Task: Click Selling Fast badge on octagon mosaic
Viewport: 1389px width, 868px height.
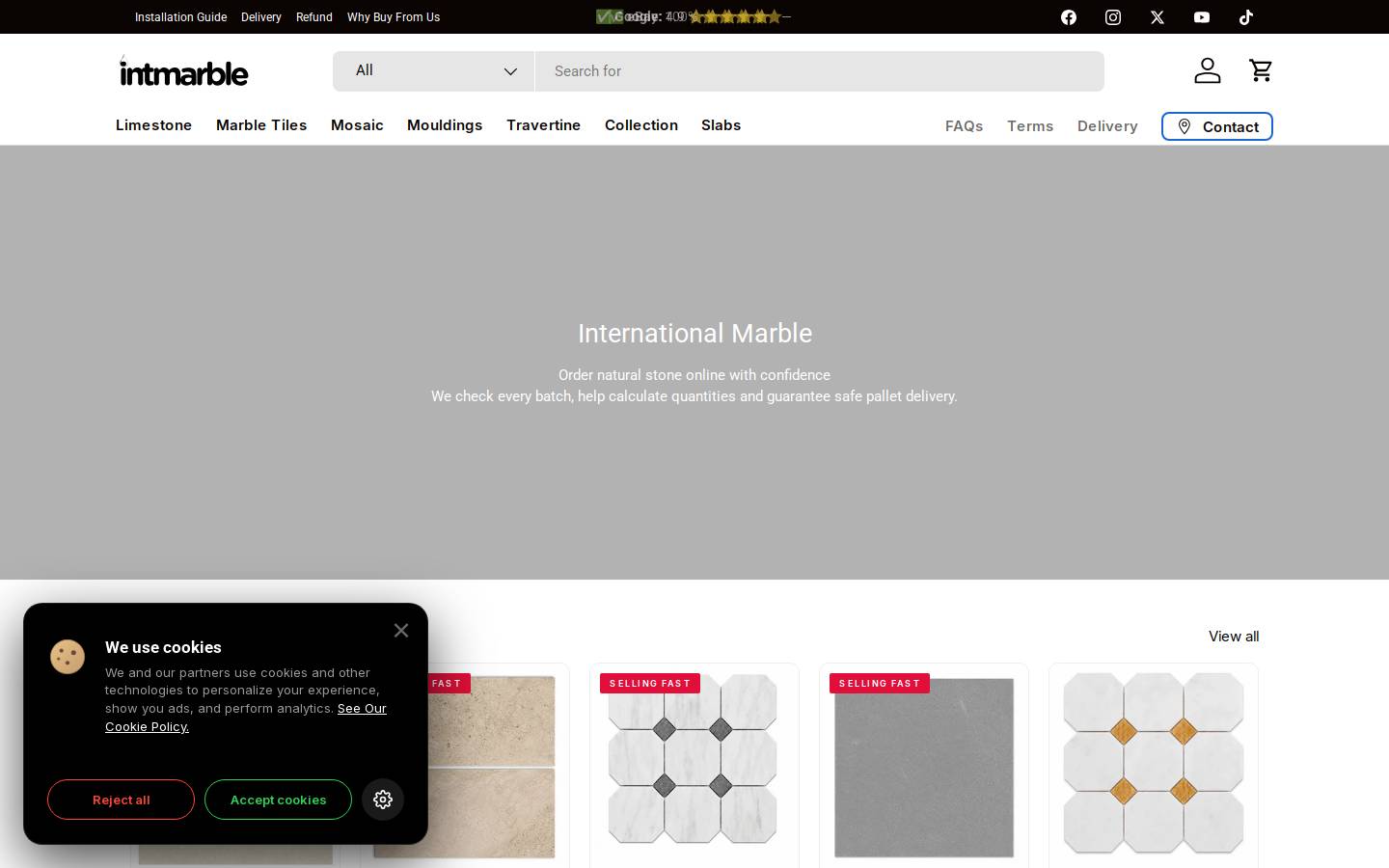Action: pos(650,683)
